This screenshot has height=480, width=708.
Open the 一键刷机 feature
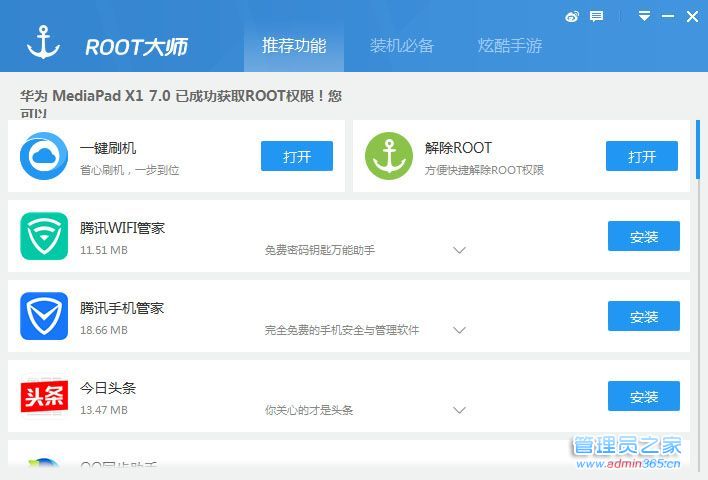(x=297, y=156)
